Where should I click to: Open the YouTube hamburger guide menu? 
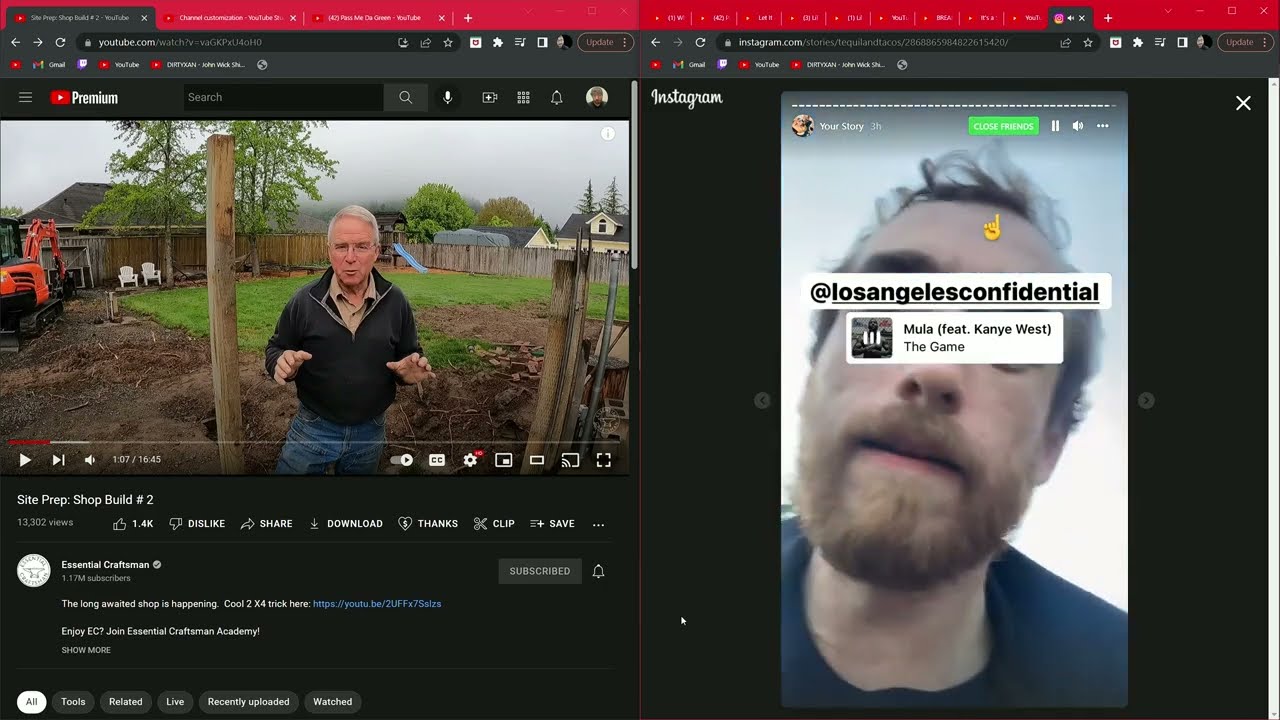pos(26,97)
